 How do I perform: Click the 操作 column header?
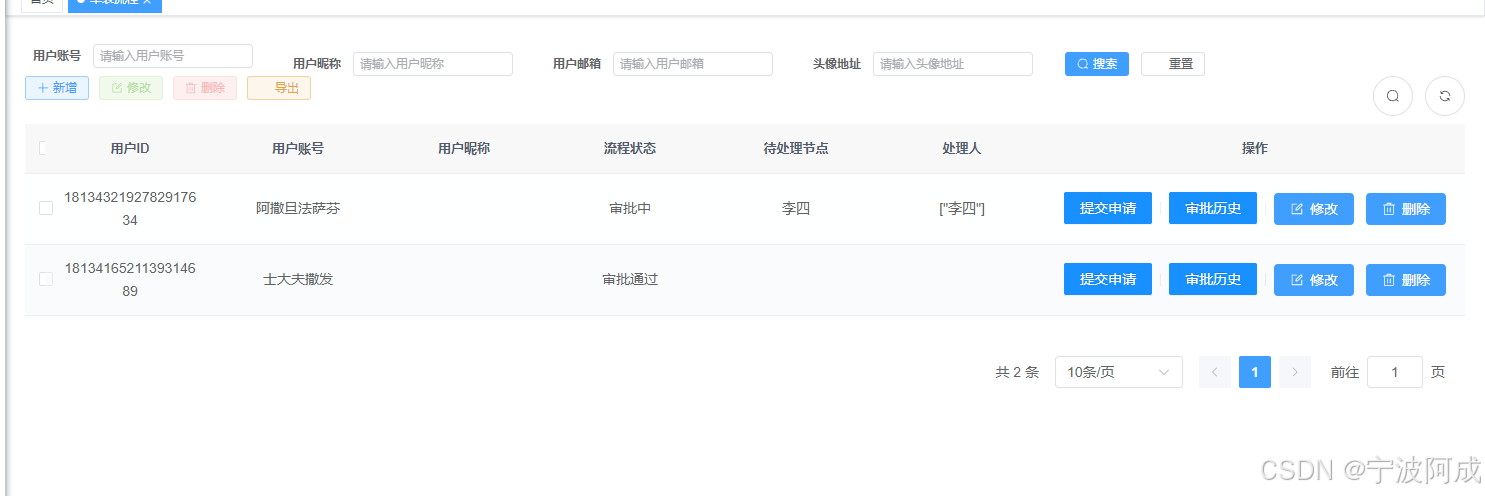pyautogui.click(x=1255, y=148)
